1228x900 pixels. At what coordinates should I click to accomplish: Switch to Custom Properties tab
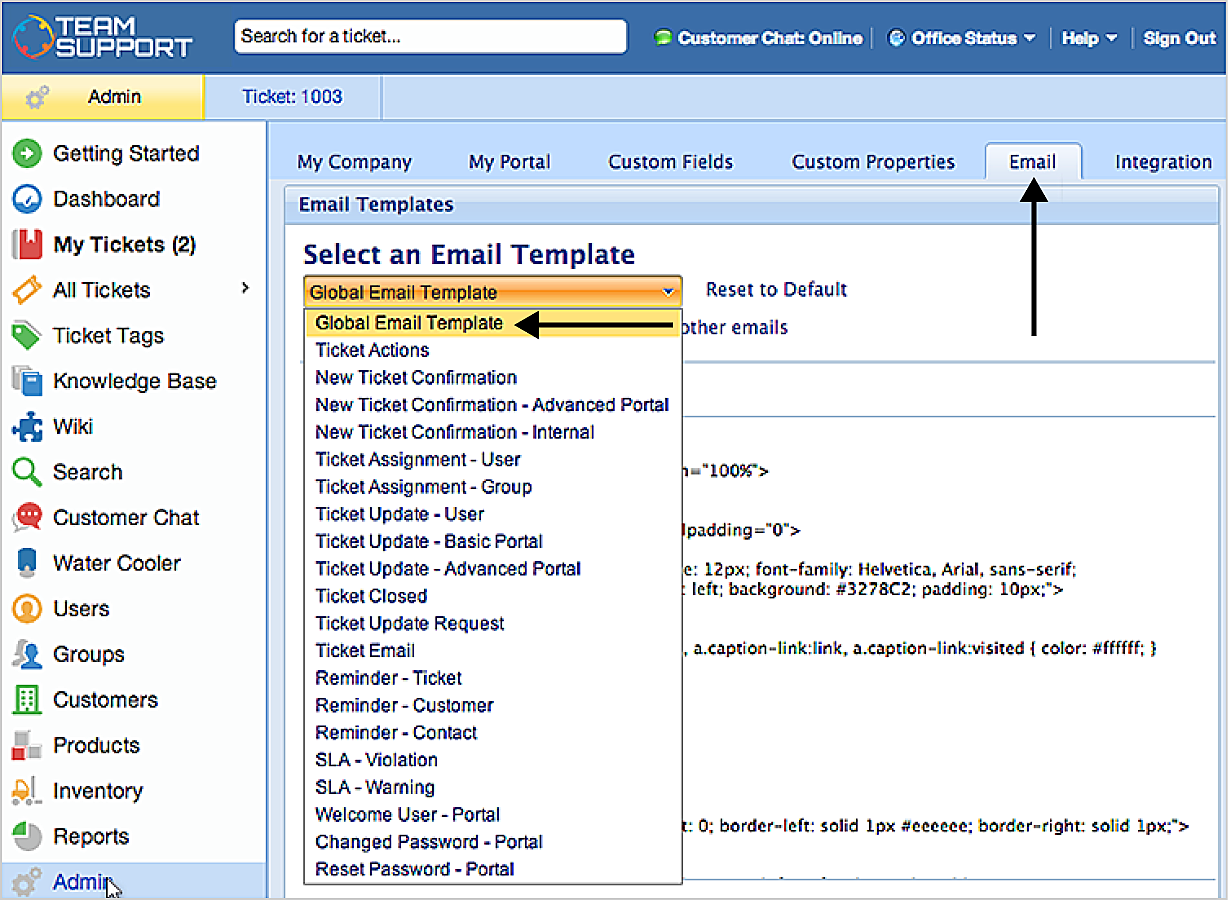tap(873, 162)
